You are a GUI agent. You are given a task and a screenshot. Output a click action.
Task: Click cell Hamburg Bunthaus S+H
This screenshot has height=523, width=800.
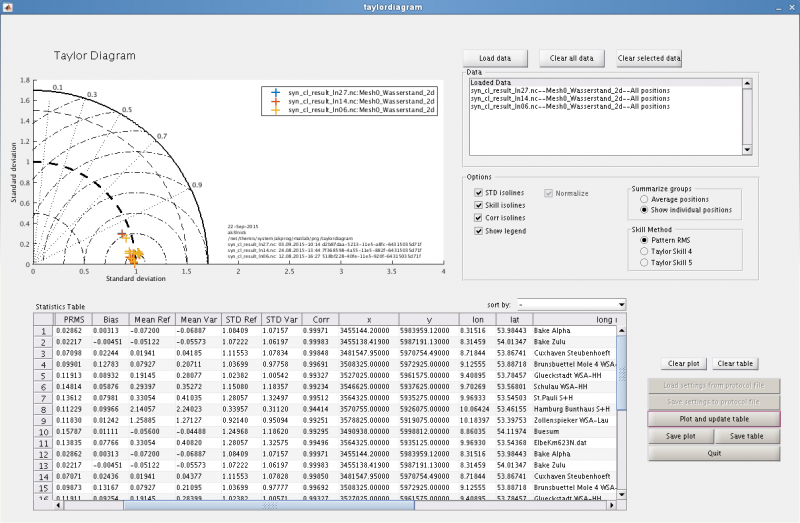[x=572, y=409]
